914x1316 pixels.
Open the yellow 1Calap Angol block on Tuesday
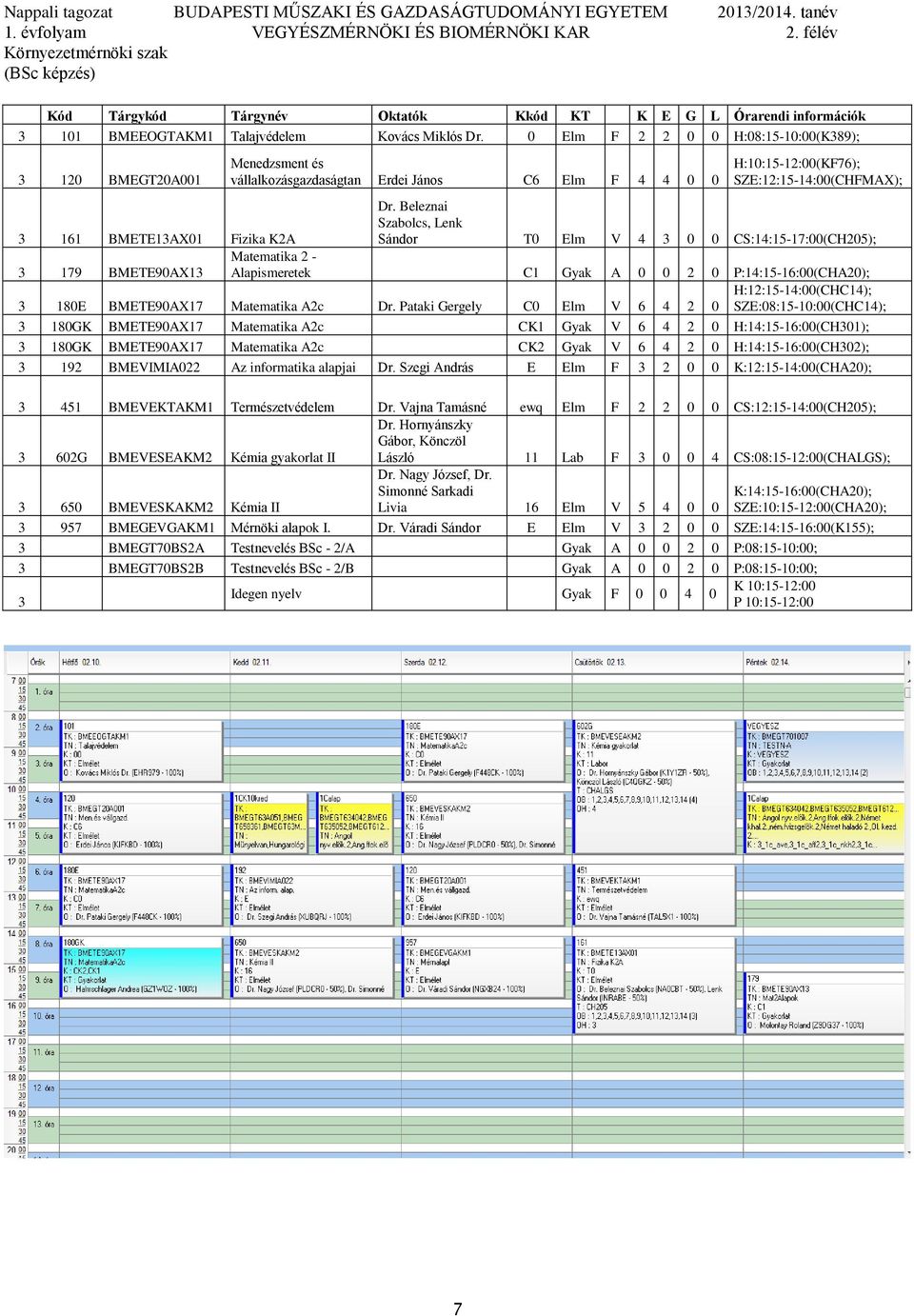click(x=356, y=823)
